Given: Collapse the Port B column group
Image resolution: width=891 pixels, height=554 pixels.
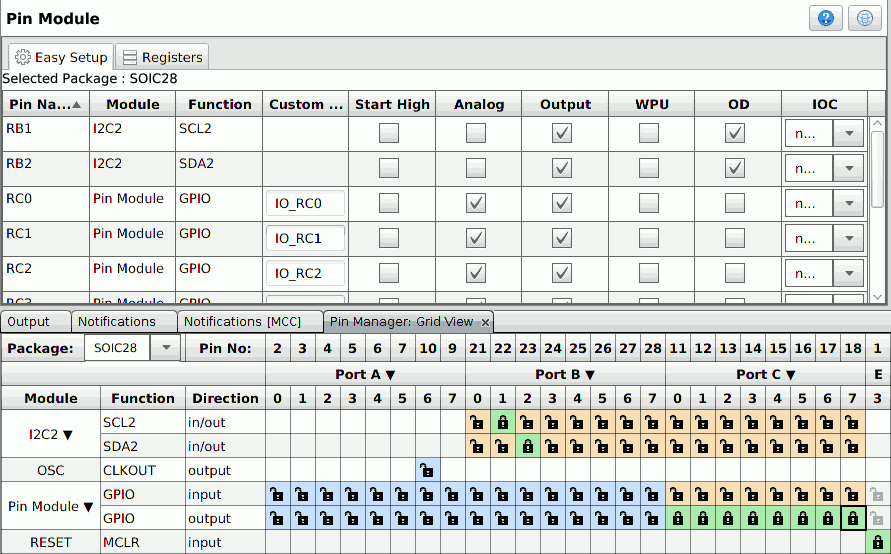Looking at the screenshot, I should (x=590, y=375).
